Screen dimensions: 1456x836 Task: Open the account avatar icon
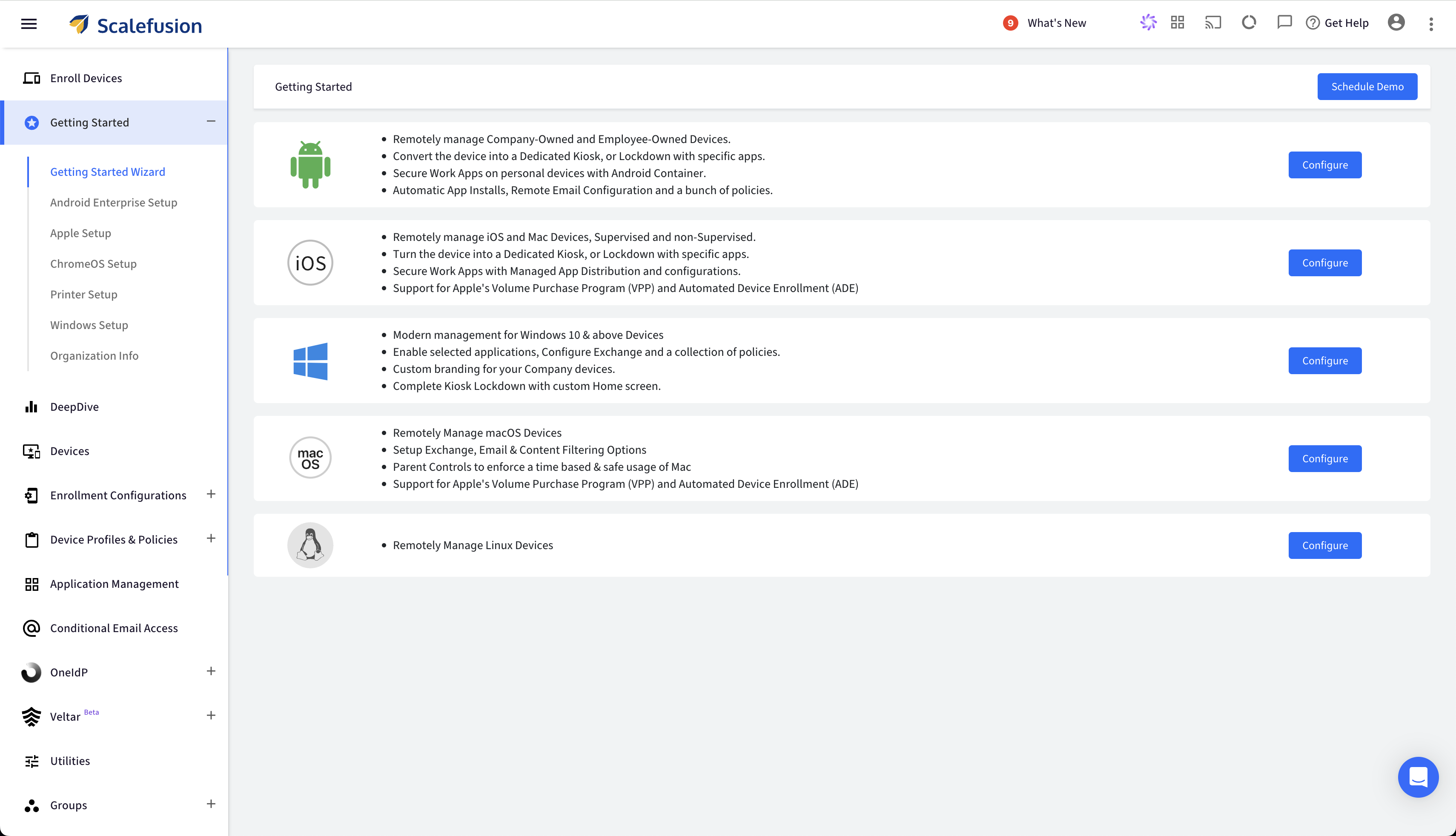[1396, 23]
